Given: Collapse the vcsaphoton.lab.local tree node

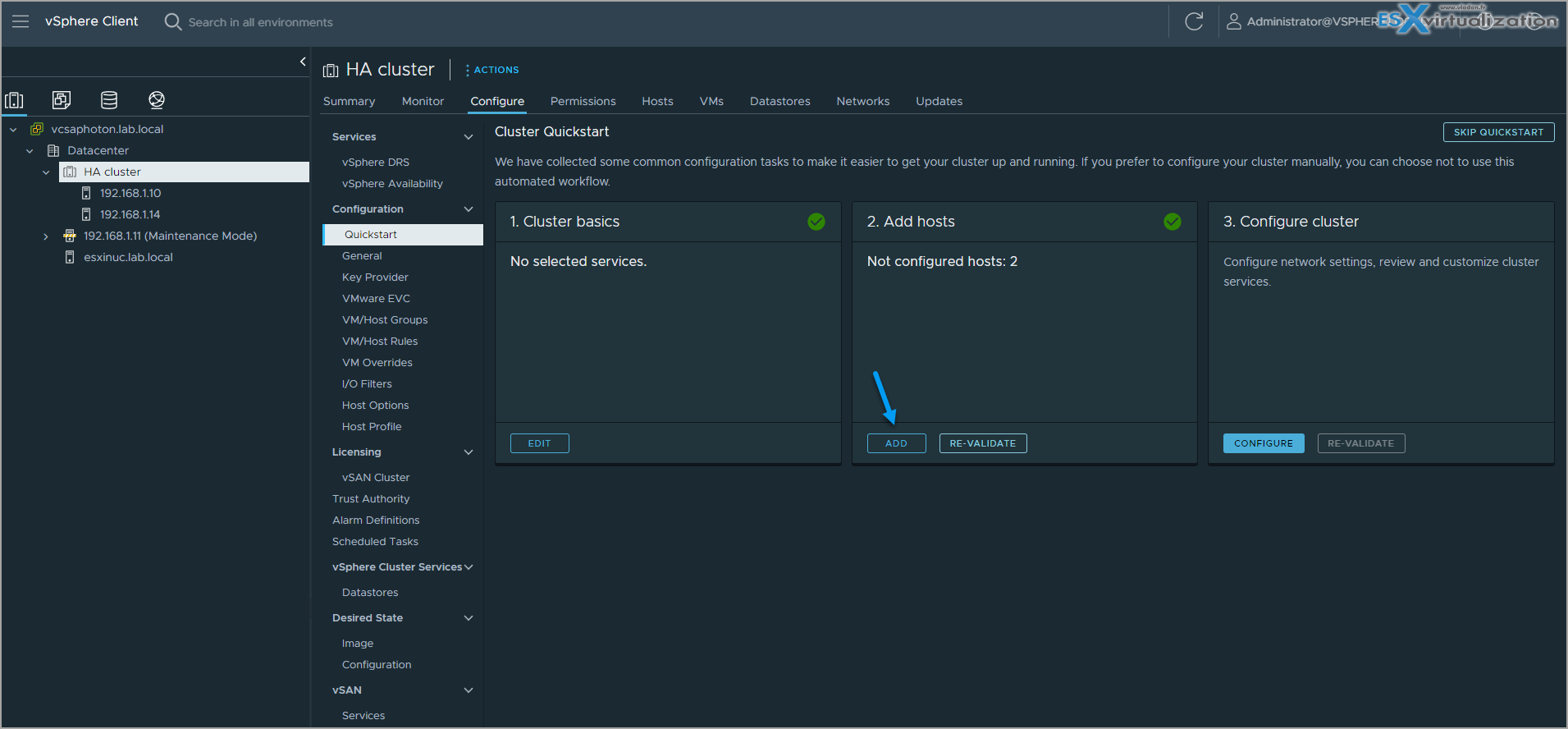Looking at the screenshot, I should [x=13, y=129].
